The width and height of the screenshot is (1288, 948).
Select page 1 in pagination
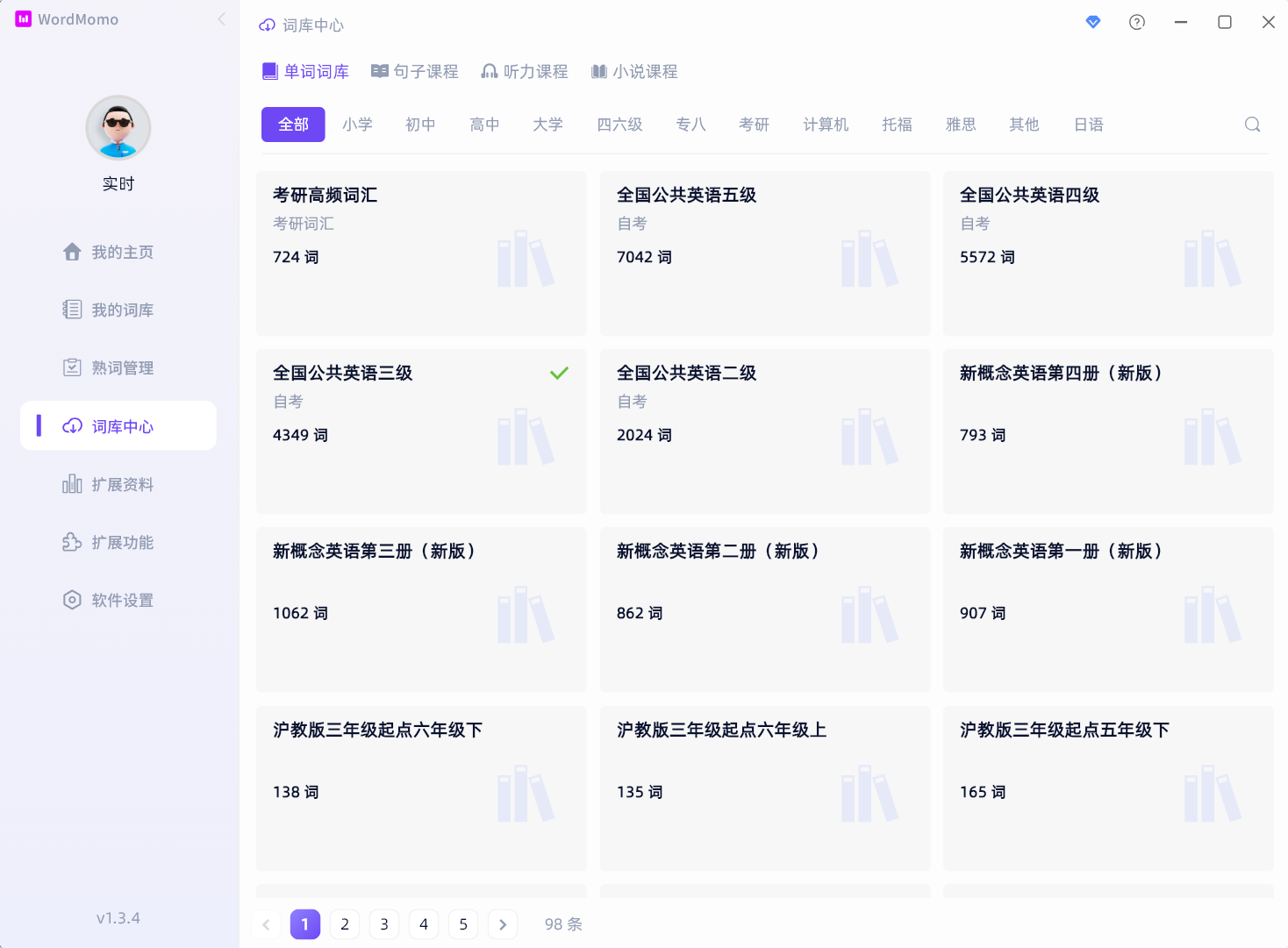pyautogui.click(x=305, y=924)
